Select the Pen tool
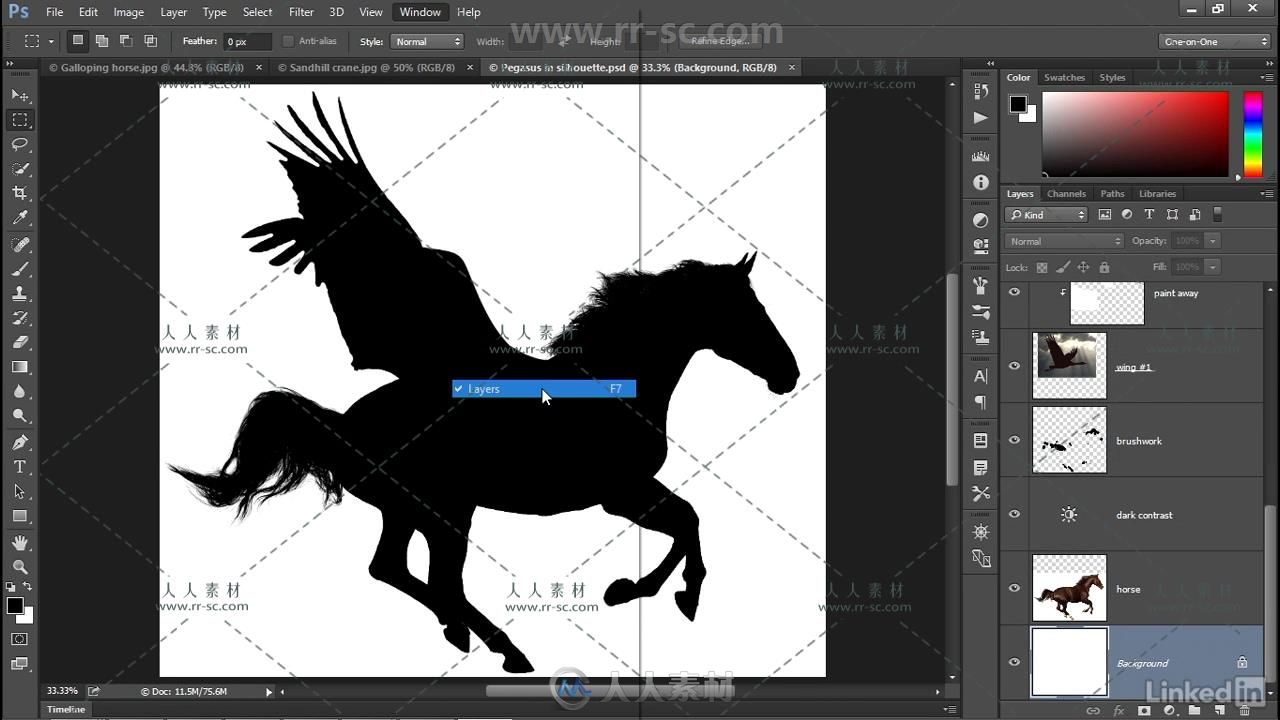 click(19, 443)
